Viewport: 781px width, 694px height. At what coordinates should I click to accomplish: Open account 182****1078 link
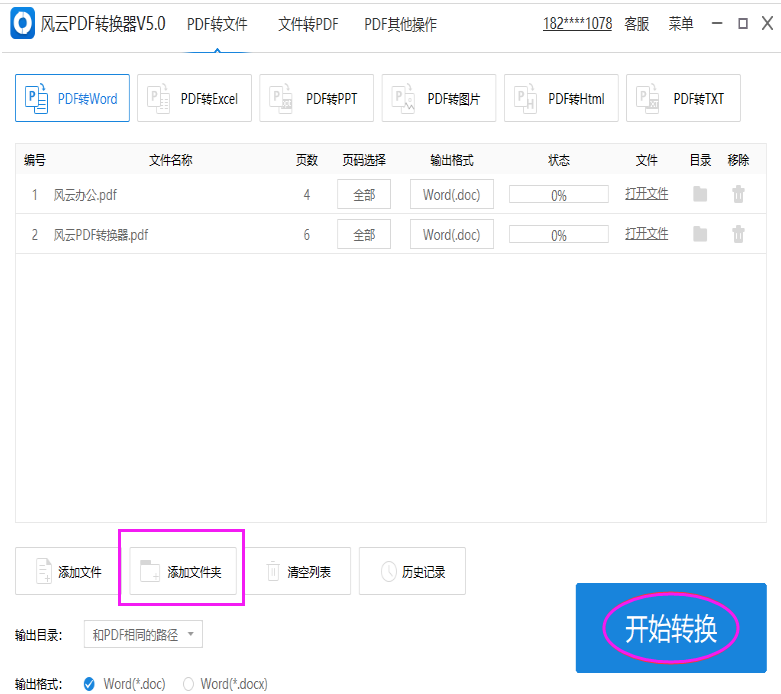point(577,23)
